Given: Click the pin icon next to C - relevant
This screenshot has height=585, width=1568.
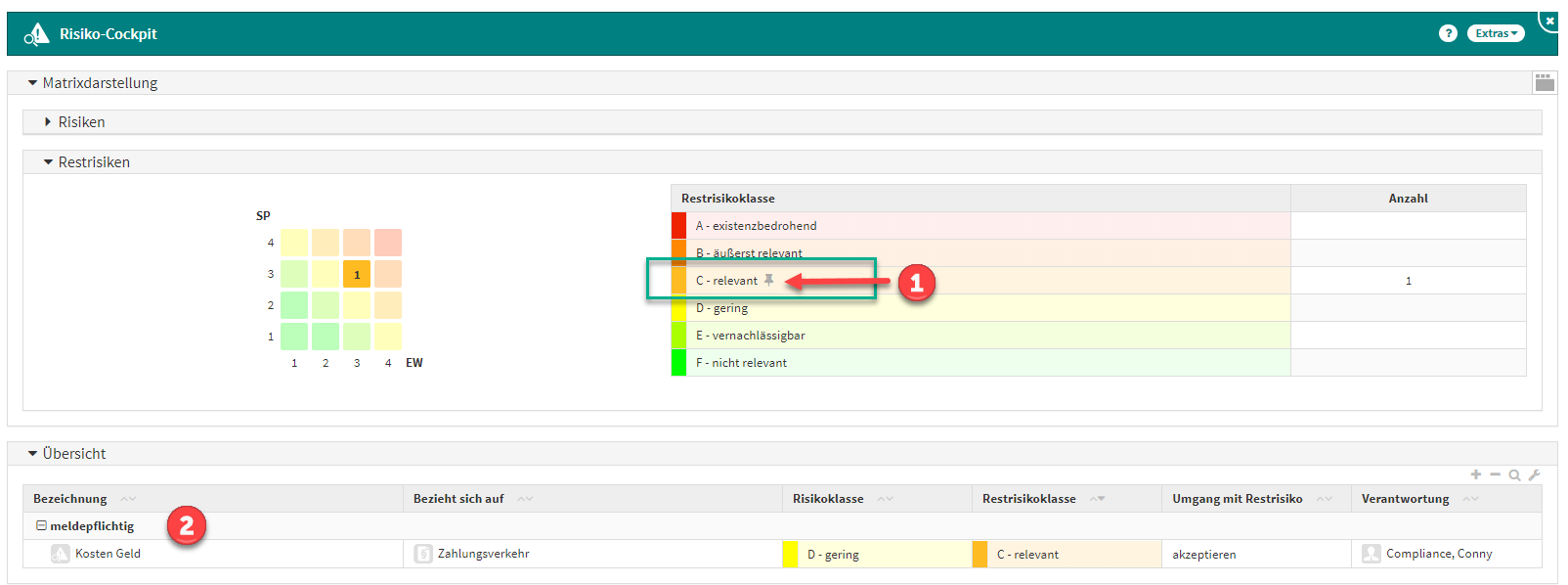Looking at the screenshot, I should [769, 281].
